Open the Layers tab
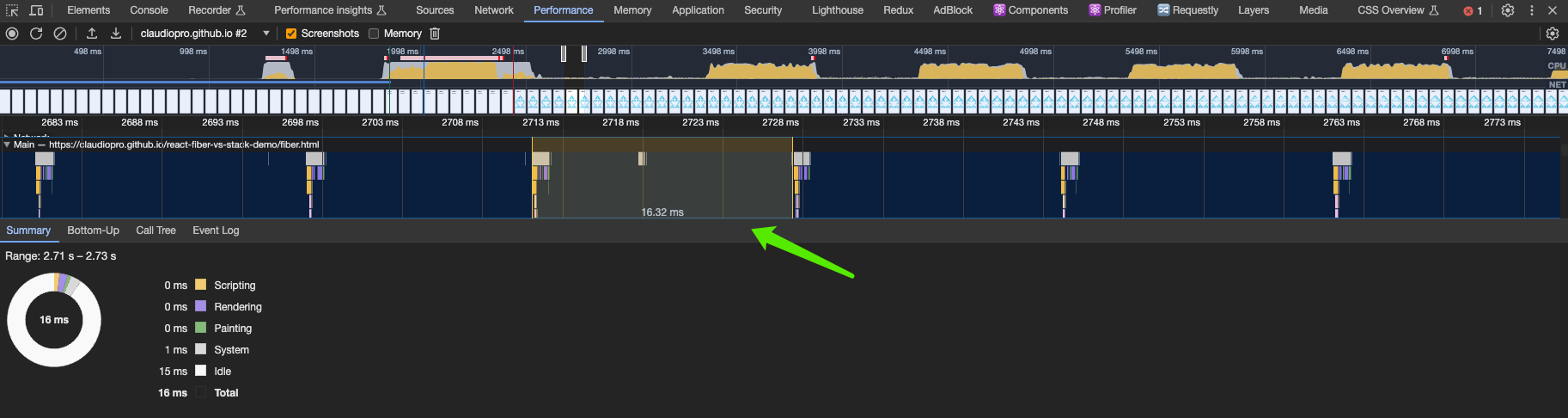 1254,10
